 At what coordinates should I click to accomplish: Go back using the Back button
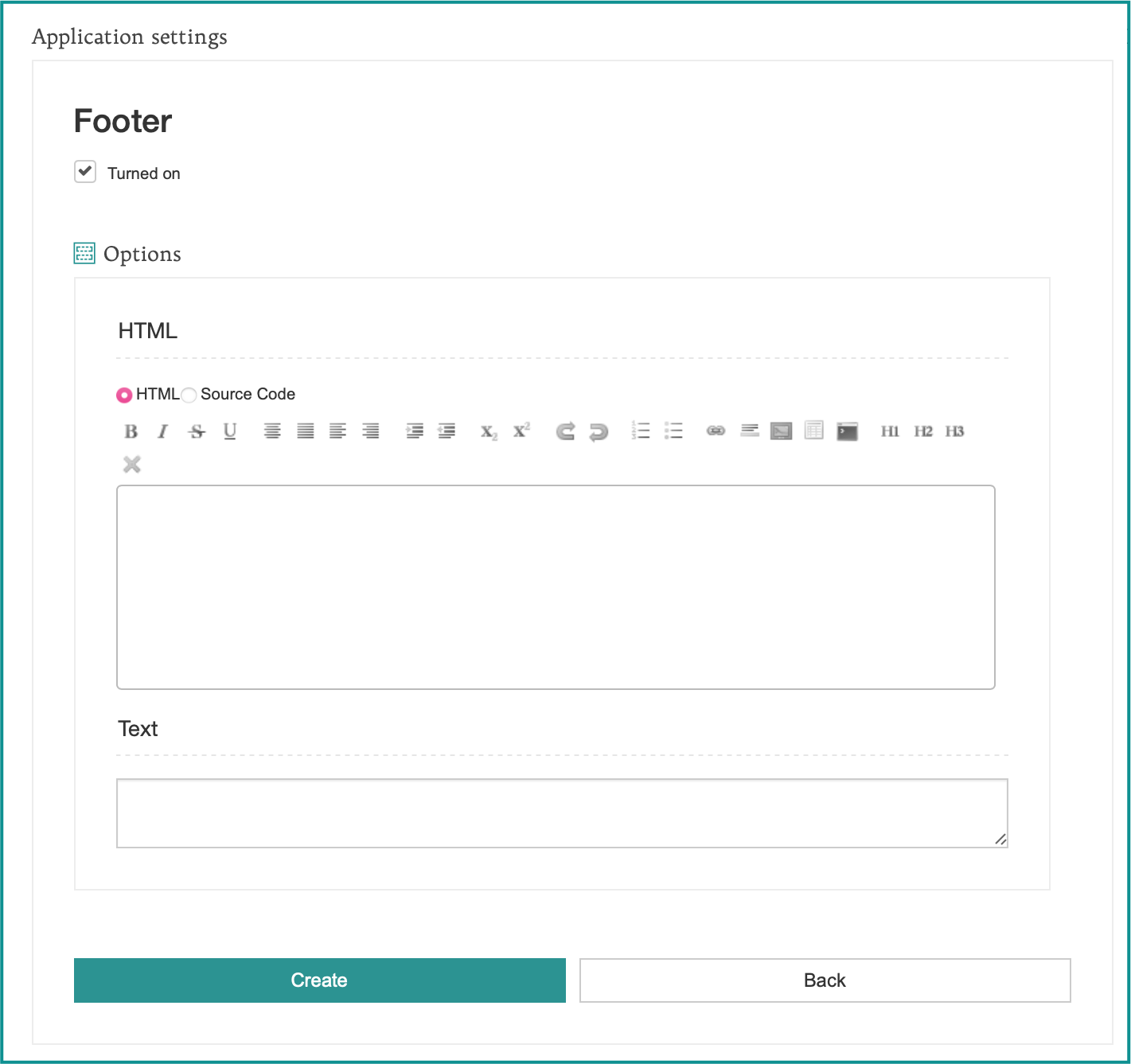pyautogui.click(x=825, y=980)
